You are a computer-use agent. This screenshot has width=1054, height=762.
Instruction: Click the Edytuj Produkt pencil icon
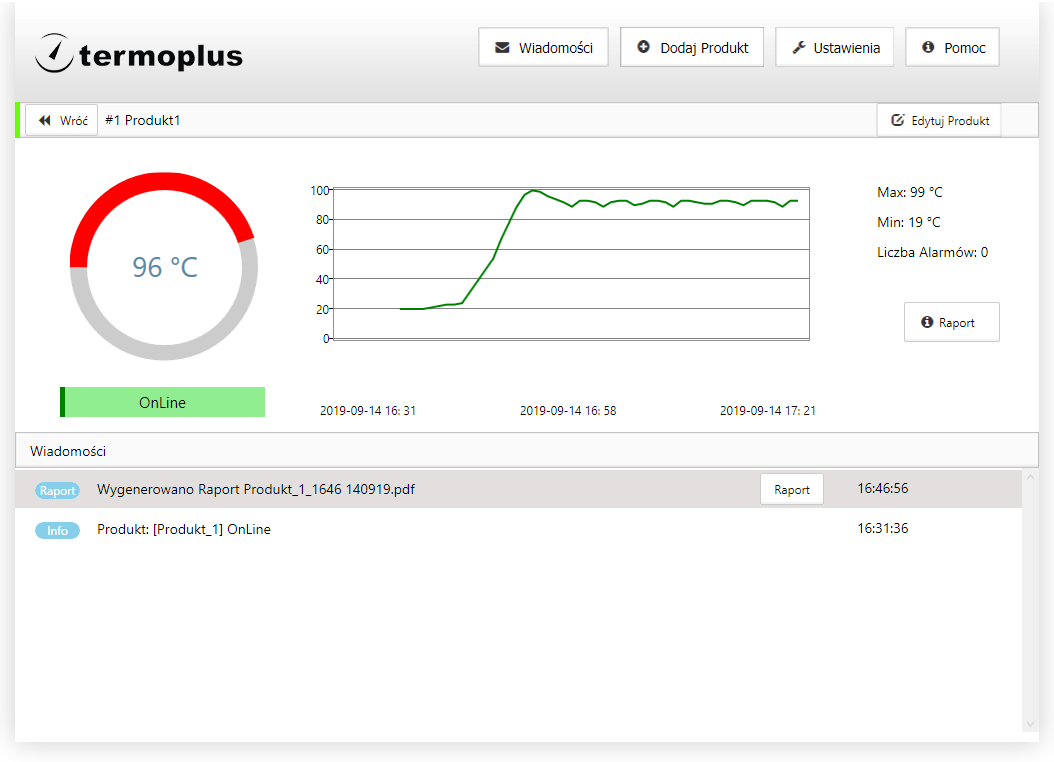pos(897,120)
